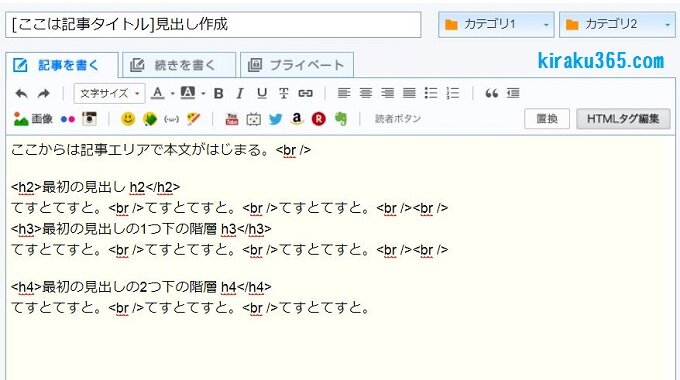The width and height of the screenshot is (680, 380).
Task: Open the background color dropdown arrow
Action: [203, 93]
